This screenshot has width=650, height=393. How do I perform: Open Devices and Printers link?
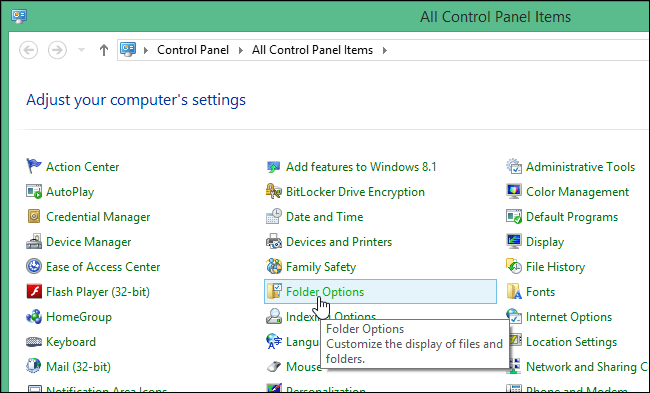(x=339, y=242)
